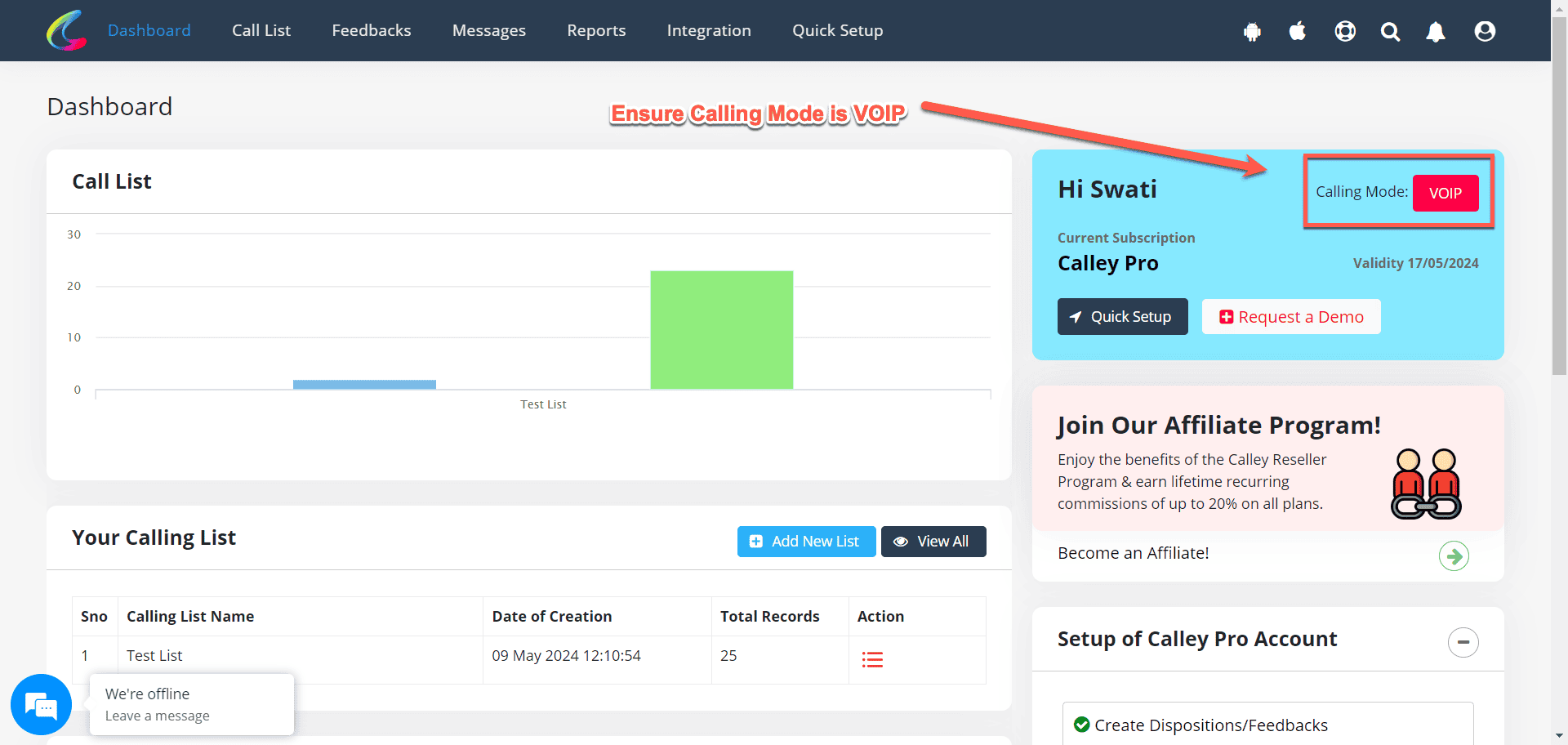Expand the Create Dispositions/Feedbacks step

click(1210, 725)
